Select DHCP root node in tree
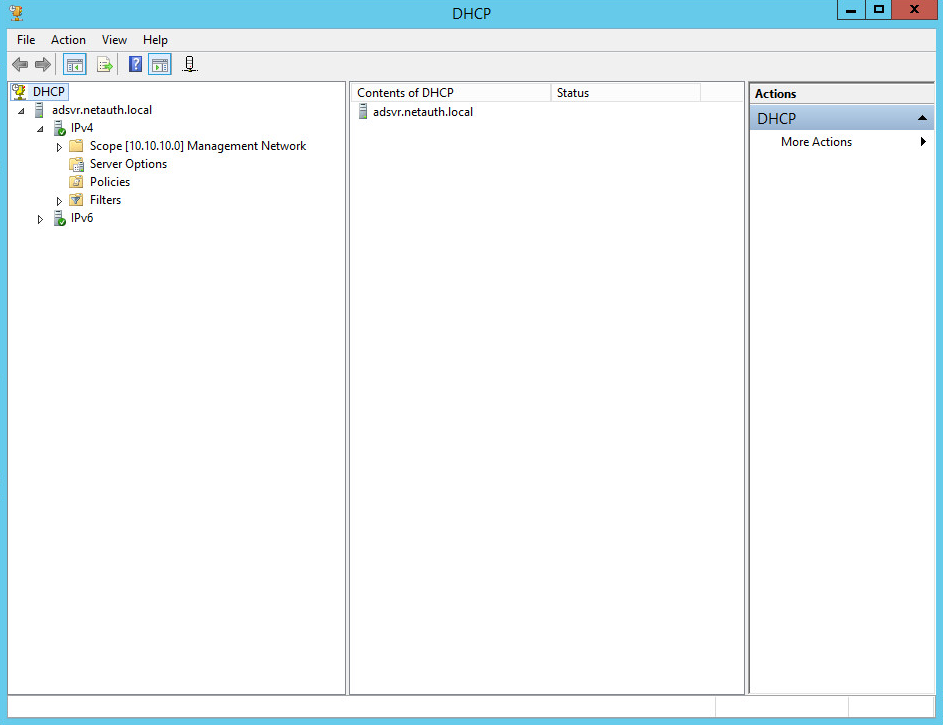The width and height of the screenshot is (943, 725). tap(49, 91)
